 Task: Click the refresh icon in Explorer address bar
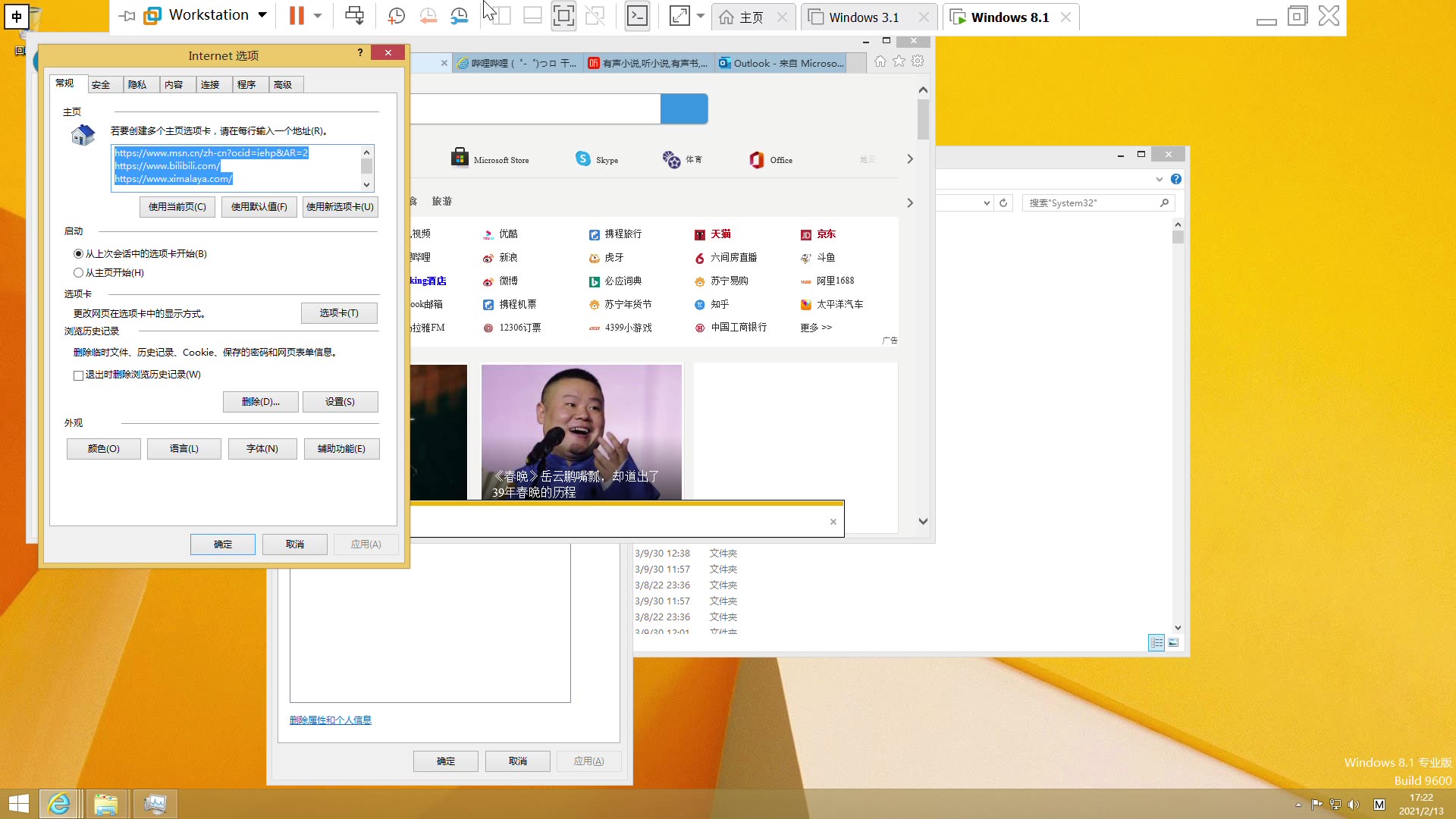1003,202
